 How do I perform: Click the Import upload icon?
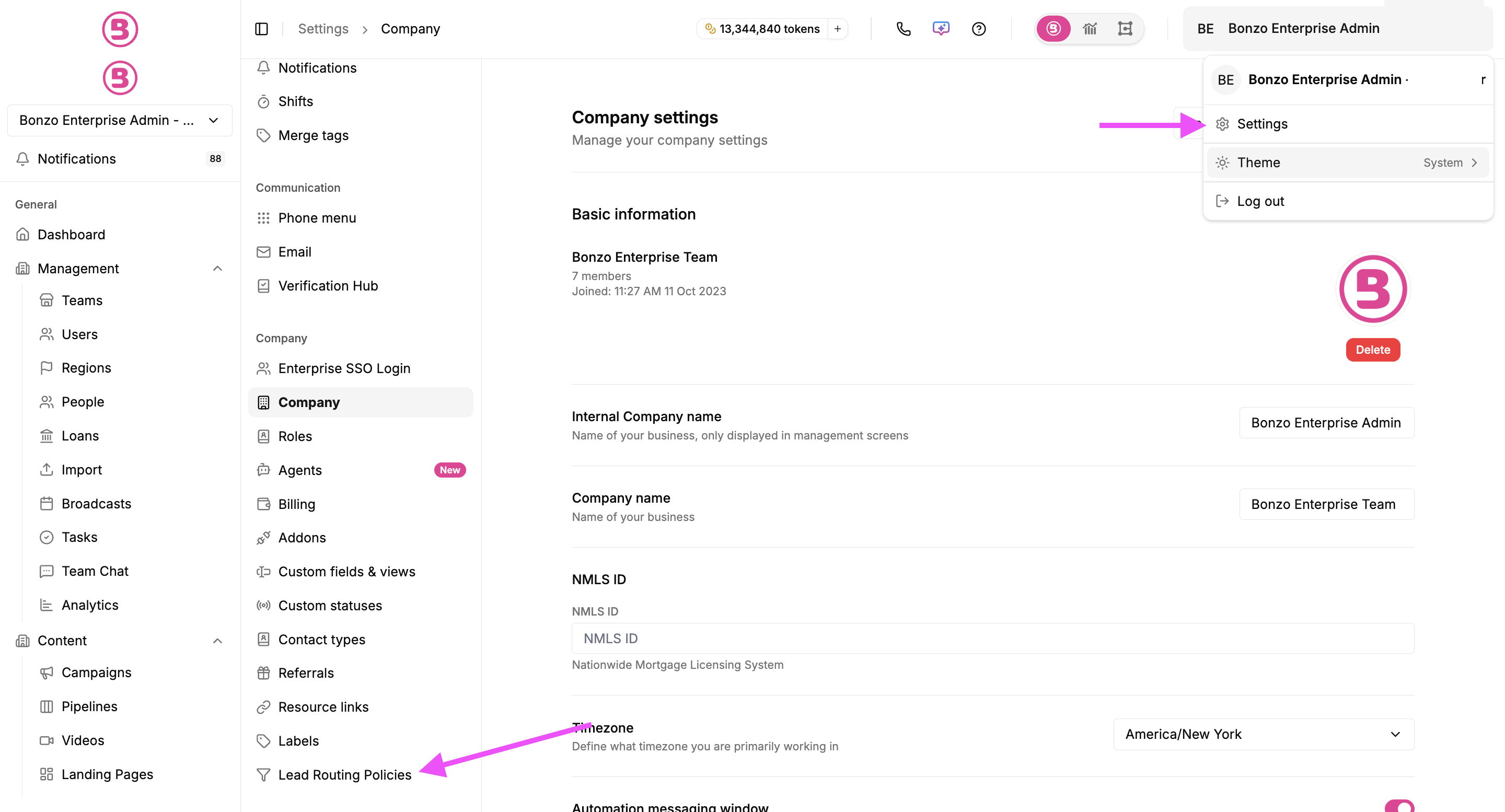tap(47, 470)
